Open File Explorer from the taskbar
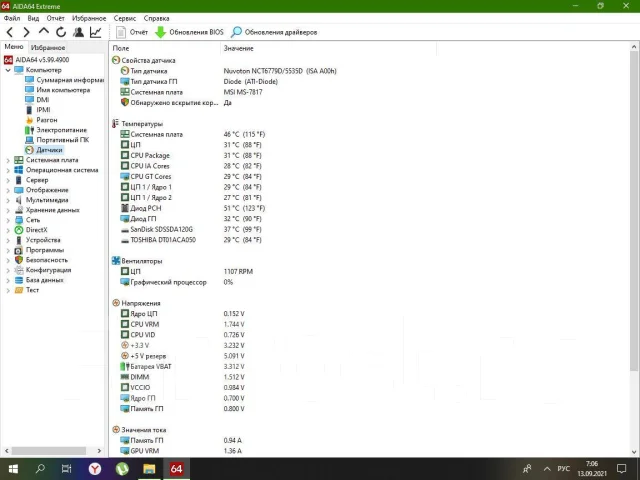Image resolution: width=640 pixels, height=480 pixels. pos(149,469)
